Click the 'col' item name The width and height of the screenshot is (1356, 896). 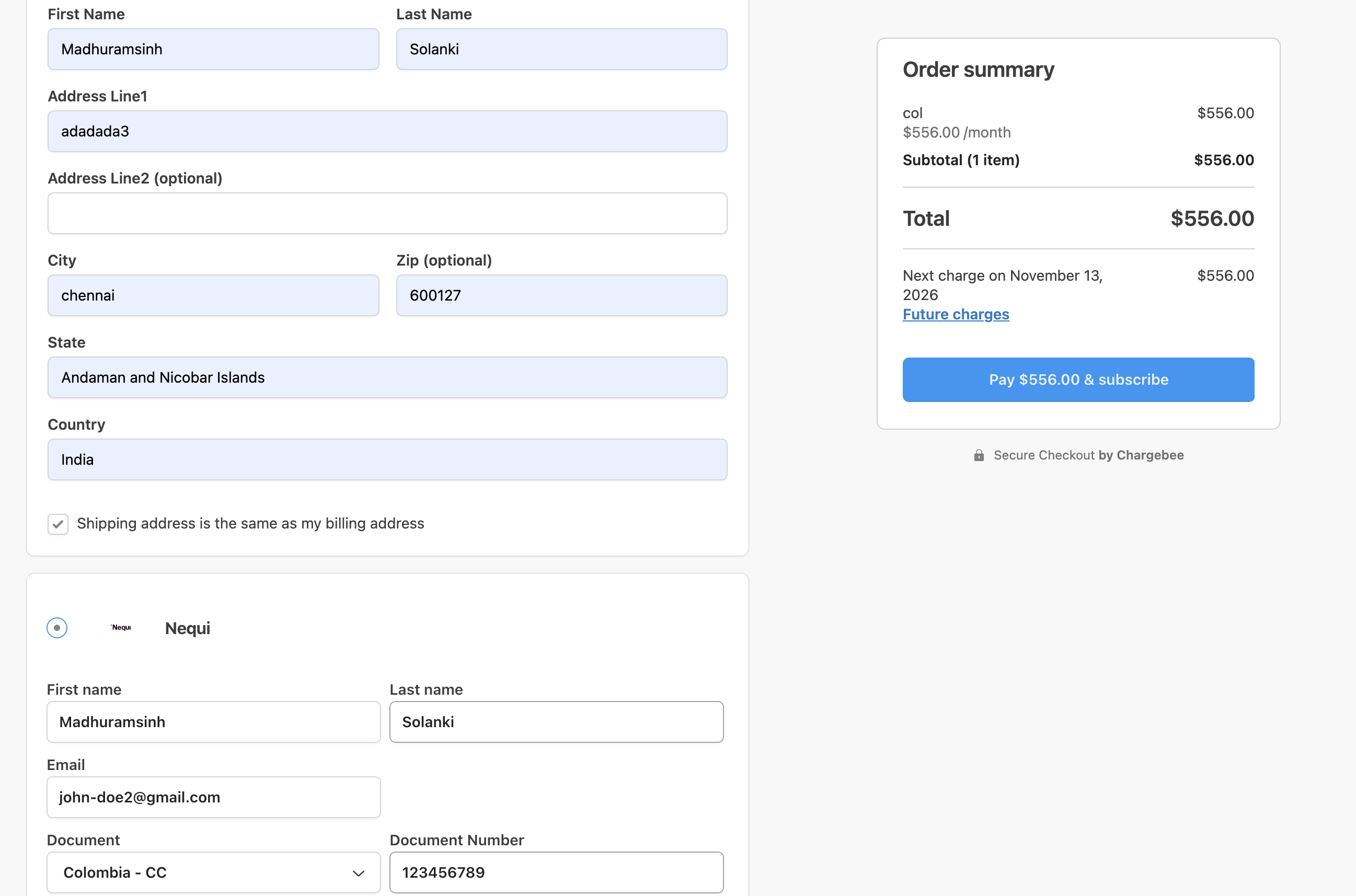[913, 113]
